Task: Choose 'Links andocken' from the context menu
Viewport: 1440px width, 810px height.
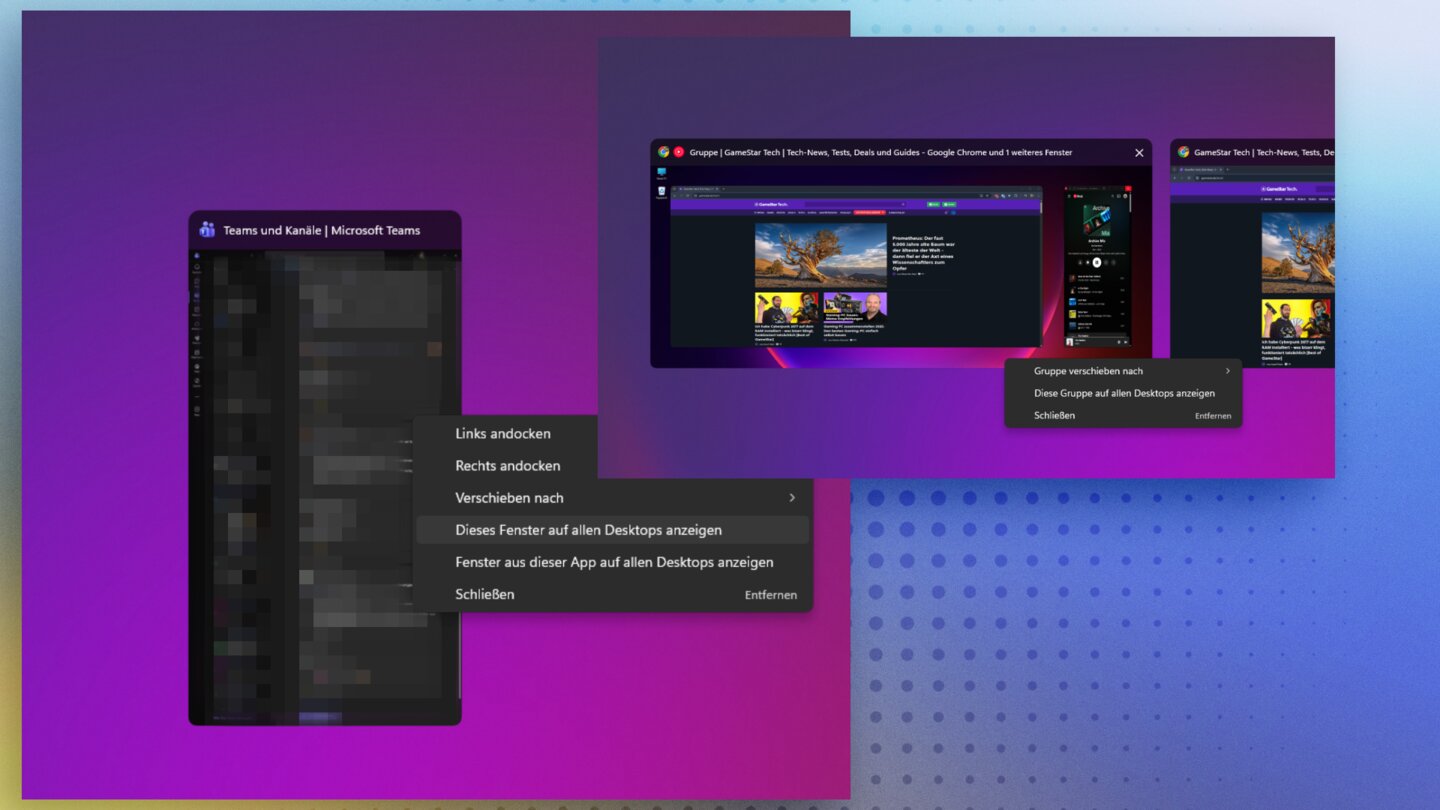Action: click(502, 433)
